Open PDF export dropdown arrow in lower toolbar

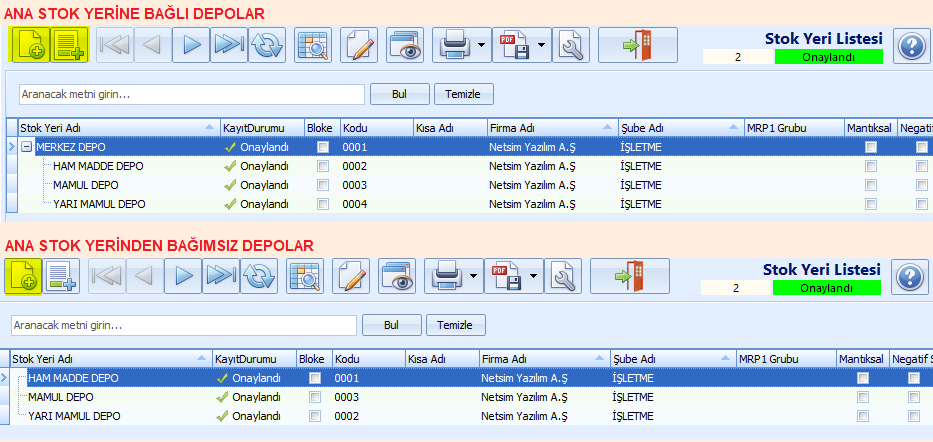(534, 276)
